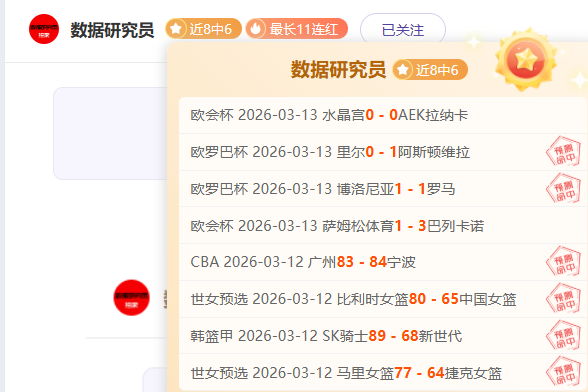588x392 pixels.
Task: Click the popup title 数据研究员
Action: click(x=338, y=70)
